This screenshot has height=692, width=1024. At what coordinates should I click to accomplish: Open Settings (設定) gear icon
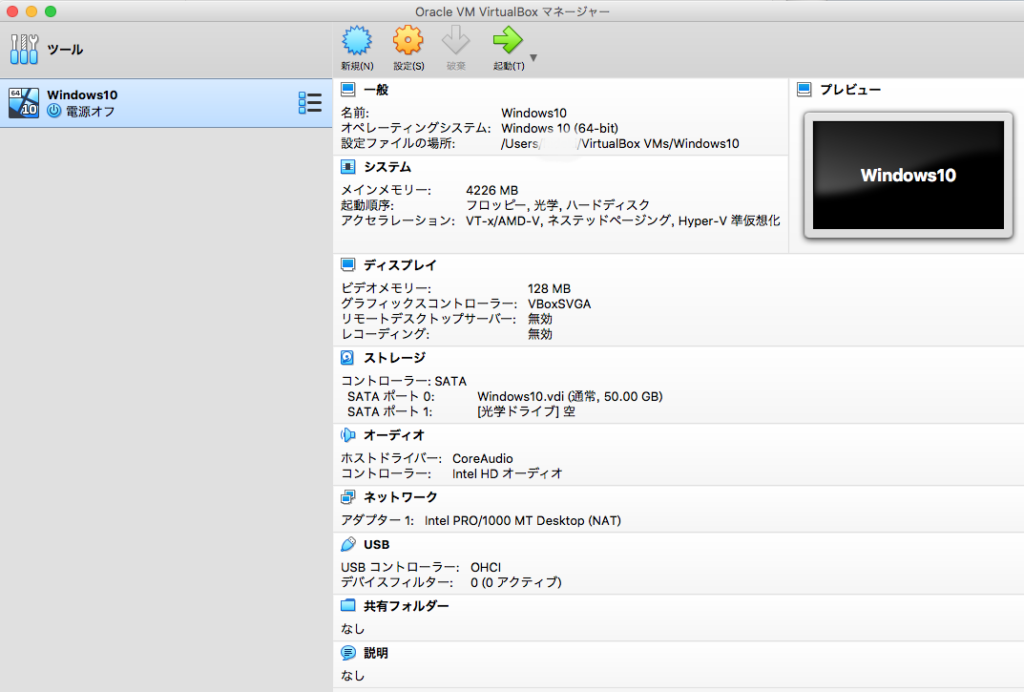[408, 40]
